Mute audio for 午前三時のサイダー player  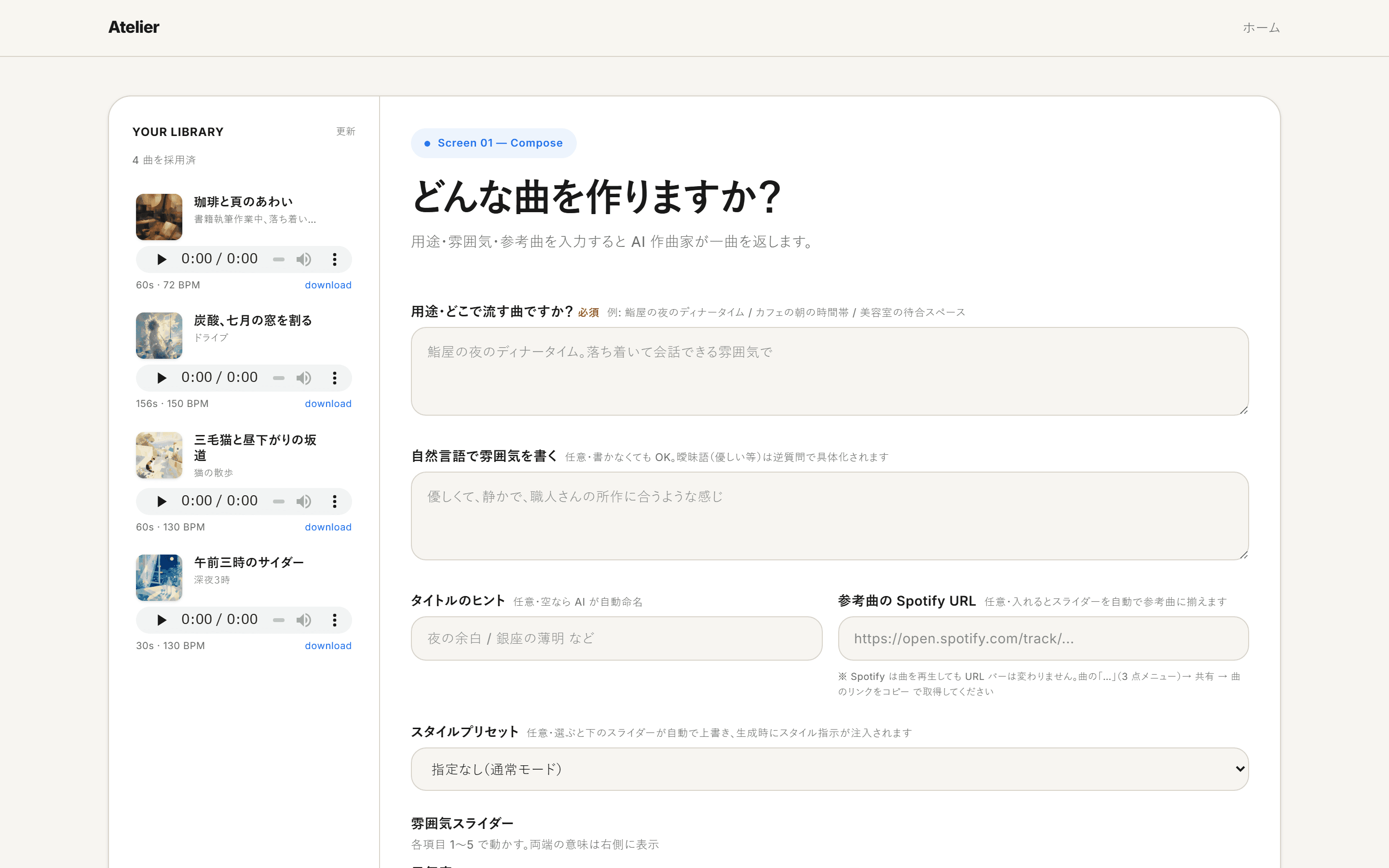tap(304, 620)
